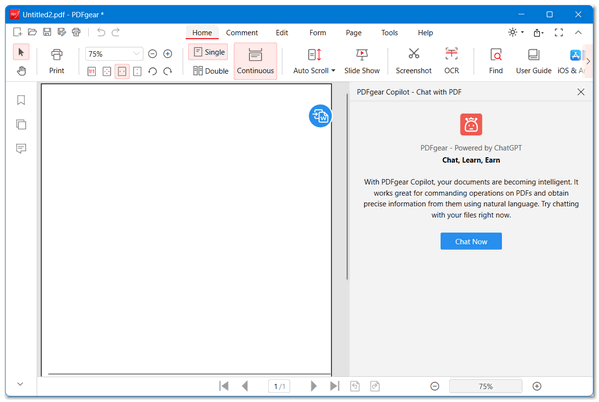Click the bottom bar 75% zoom indicator
Viewport: 599px width, 402px height.
(486, 386)
